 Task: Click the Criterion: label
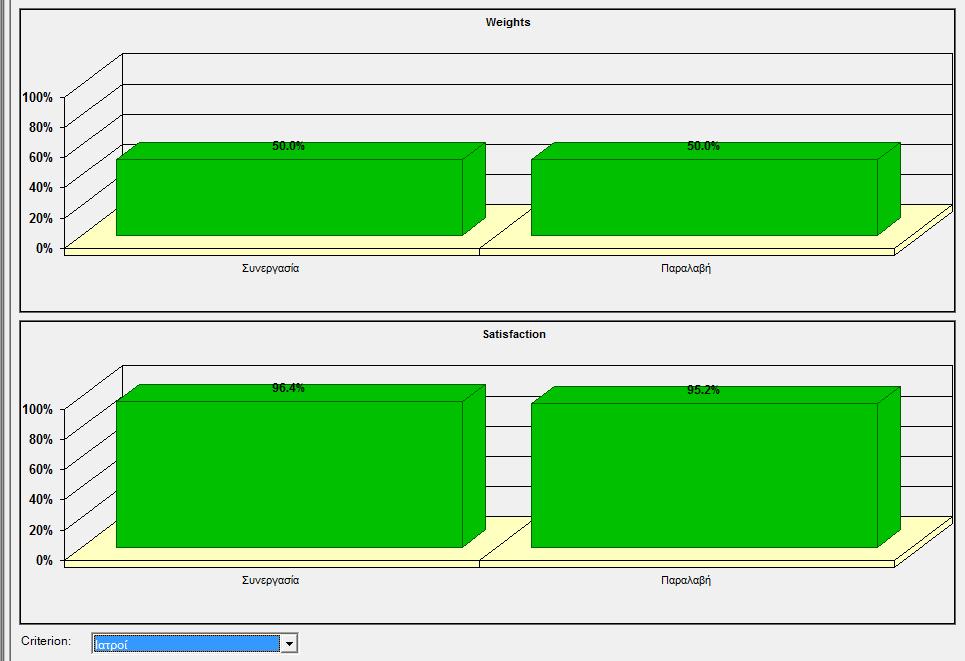pyautogui.click(x=46, y=641)
